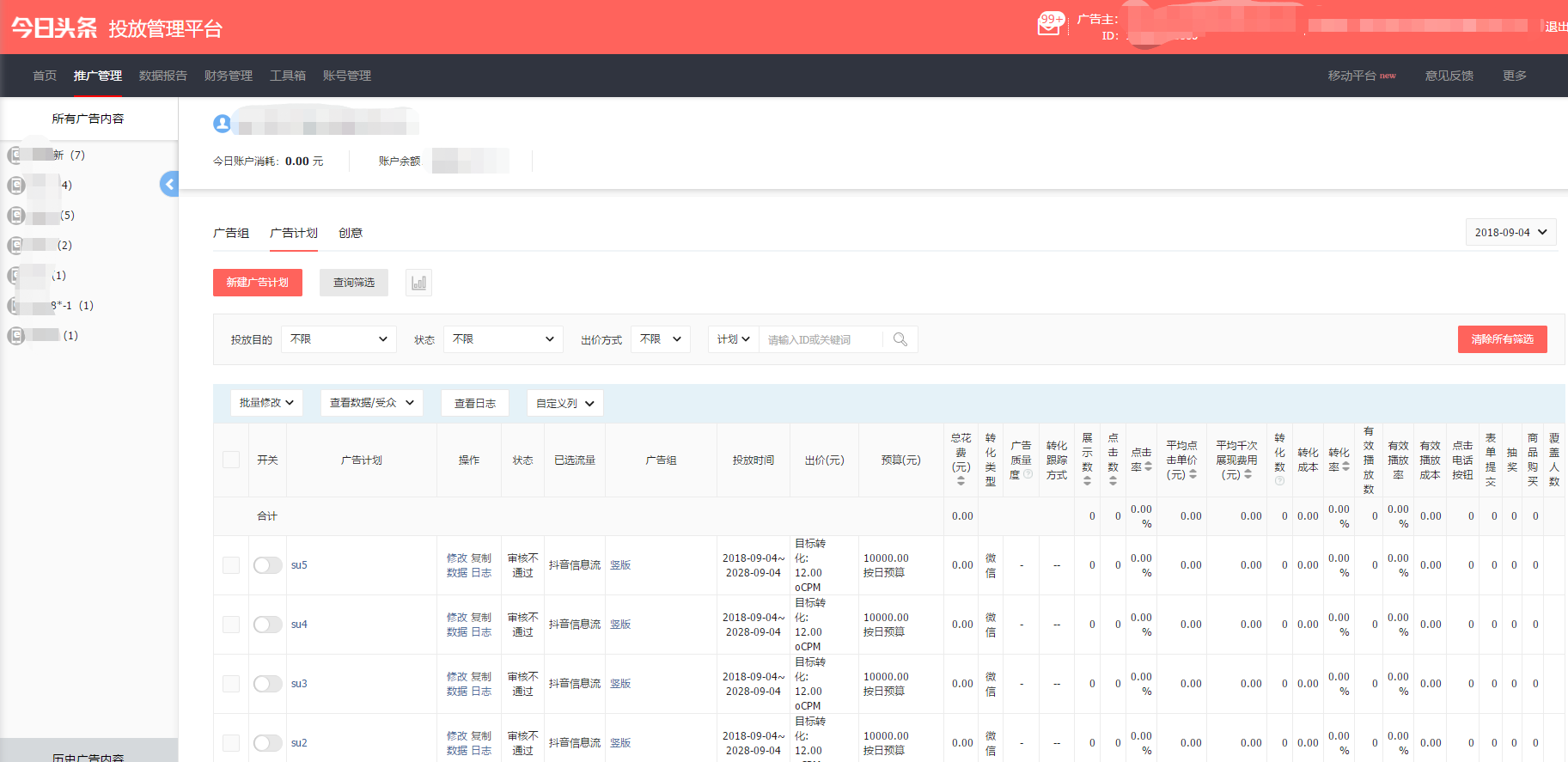Select sidebar item ending 8*-1 (1)
This screenshot has height=762, width=1568.
(x=51, y=306)
